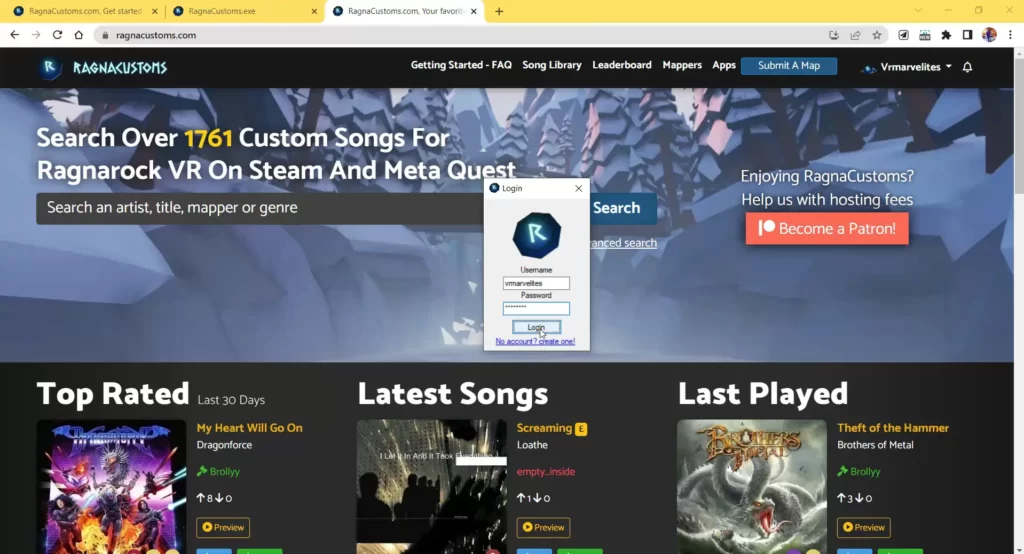Open the tab search chevron in title bar
Screen dimensions: 1024x554
(918, 10)
